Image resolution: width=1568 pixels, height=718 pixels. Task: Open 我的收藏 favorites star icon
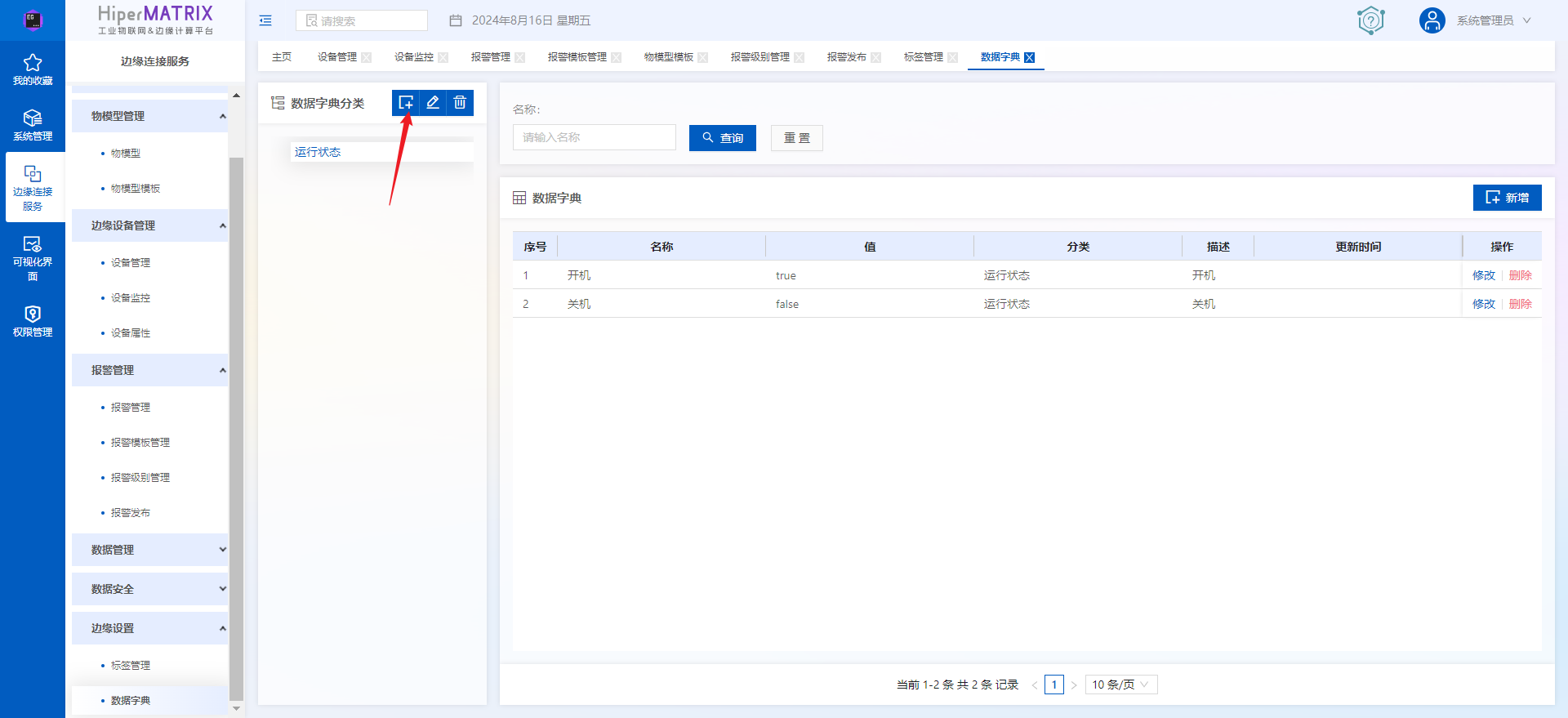pyautogui.click(x=33, y=63)
